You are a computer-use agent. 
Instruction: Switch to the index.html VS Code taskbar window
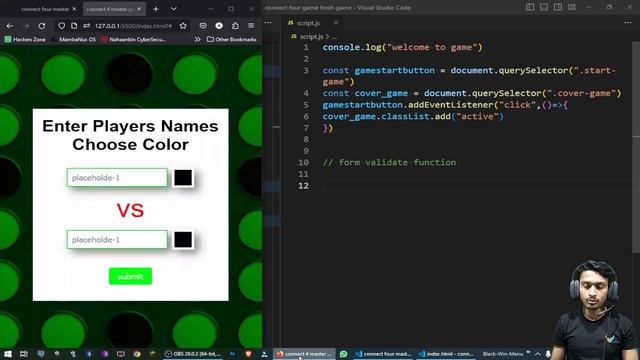446,354
